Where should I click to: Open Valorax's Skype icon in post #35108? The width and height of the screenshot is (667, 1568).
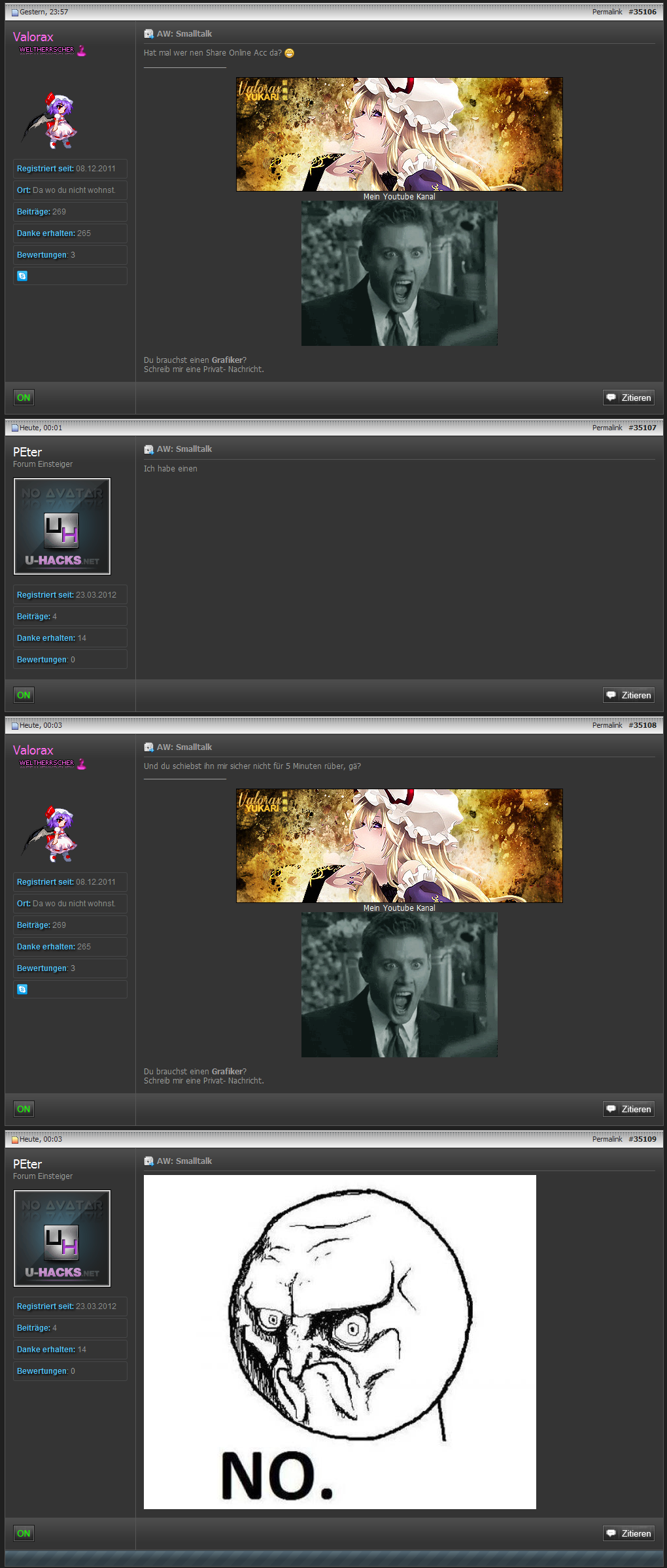[x=22, y=989]
